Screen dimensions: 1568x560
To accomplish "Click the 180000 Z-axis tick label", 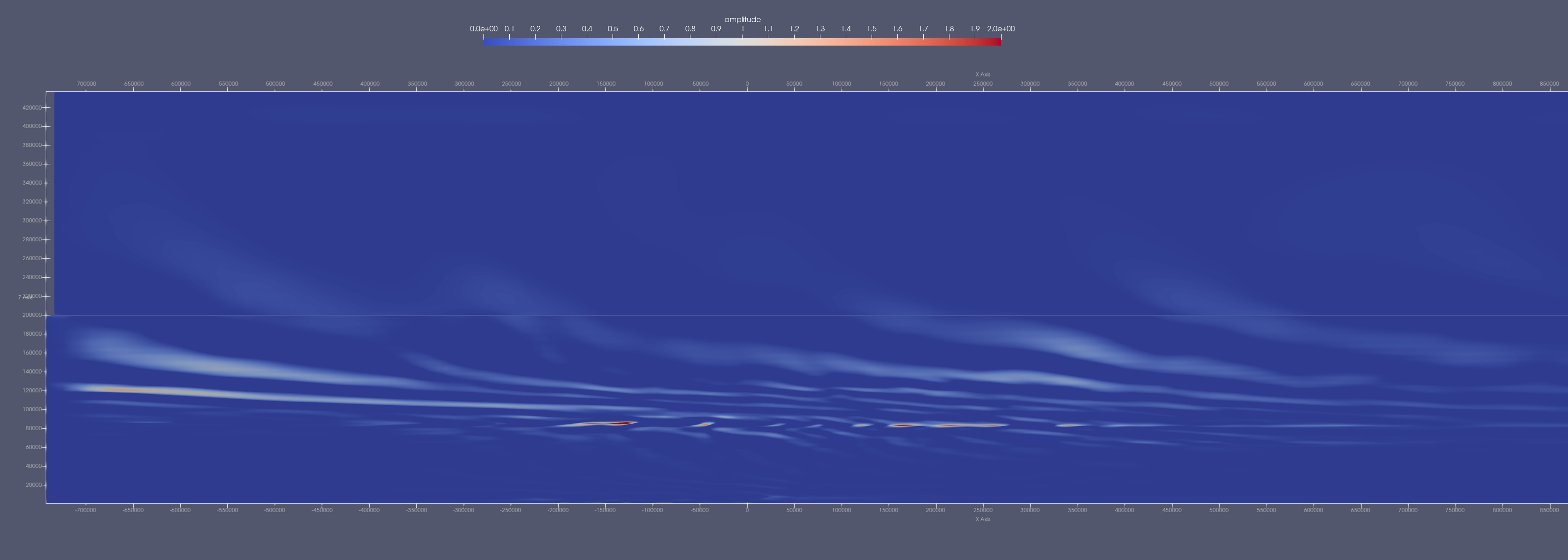I will (32, 334).
